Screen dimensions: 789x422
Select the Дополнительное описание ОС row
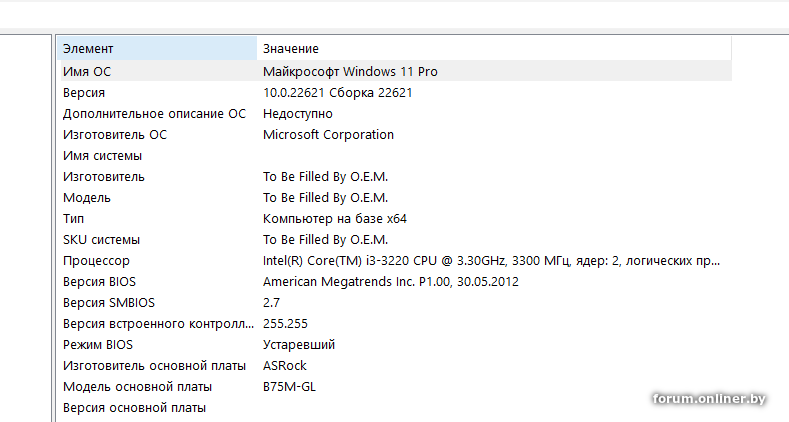point(396,114)
